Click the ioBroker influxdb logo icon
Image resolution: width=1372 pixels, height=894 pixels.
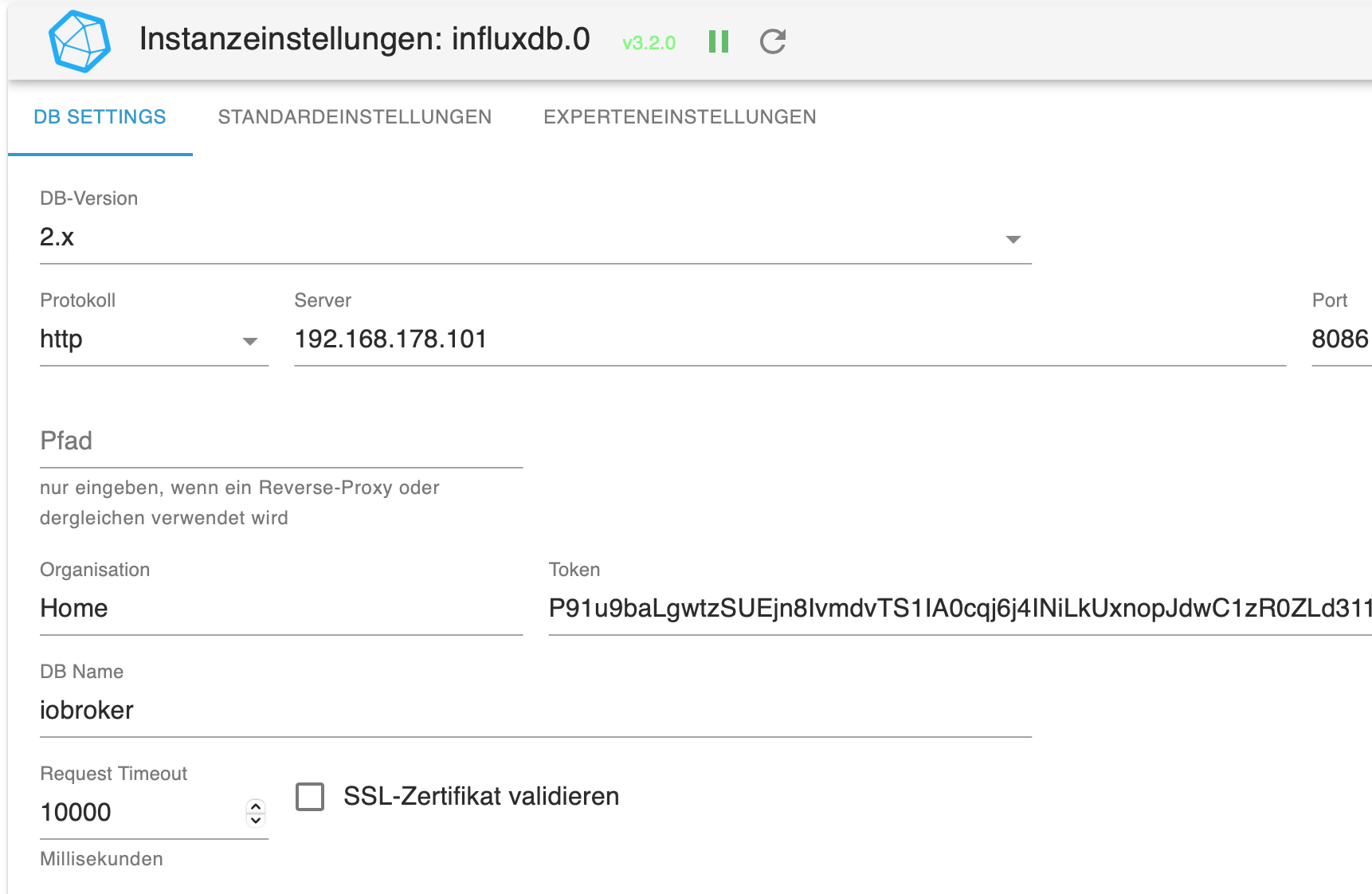click(x=80, y=41)
